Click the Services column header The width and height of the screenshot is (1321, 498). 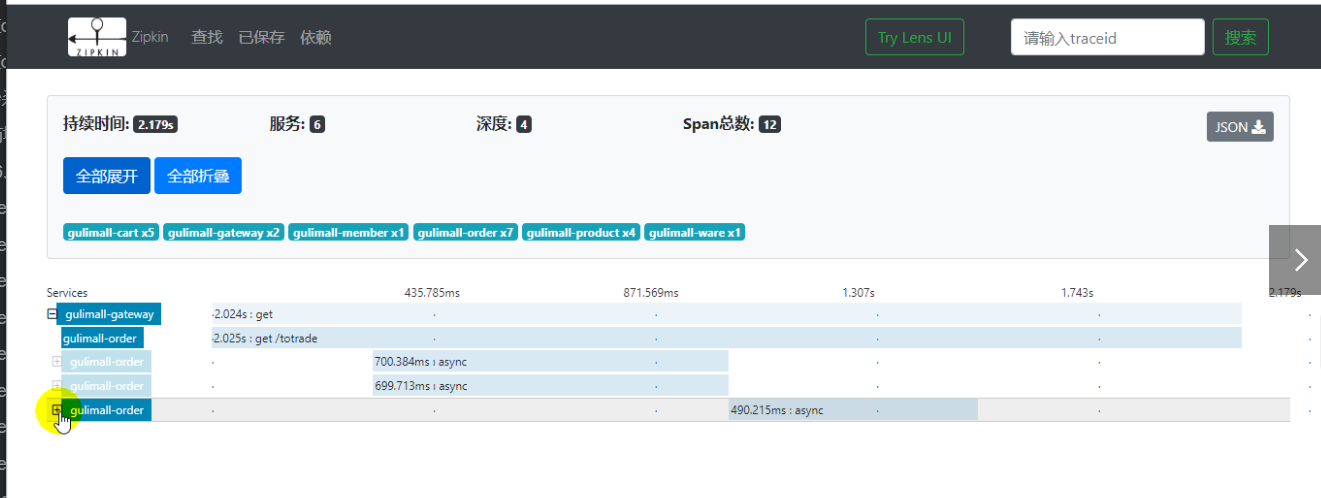click(67, 293)
